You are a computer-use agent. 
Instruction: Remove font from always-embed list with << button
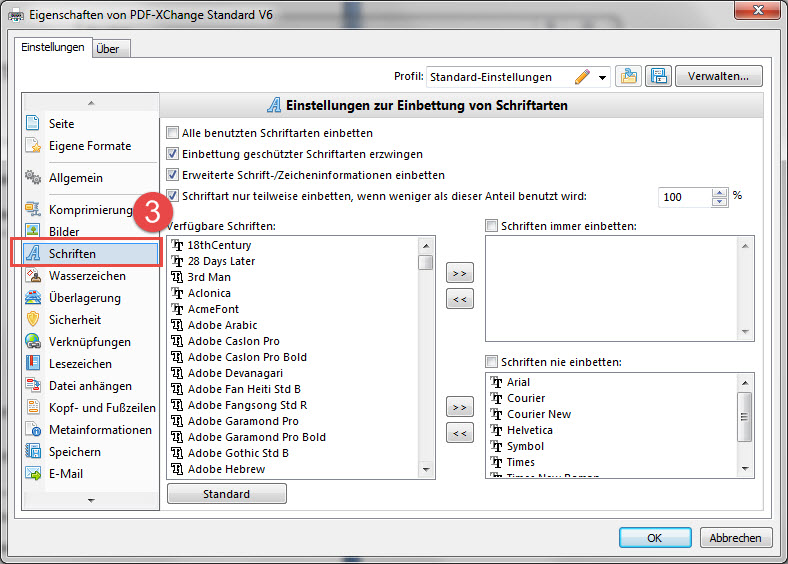460,299
